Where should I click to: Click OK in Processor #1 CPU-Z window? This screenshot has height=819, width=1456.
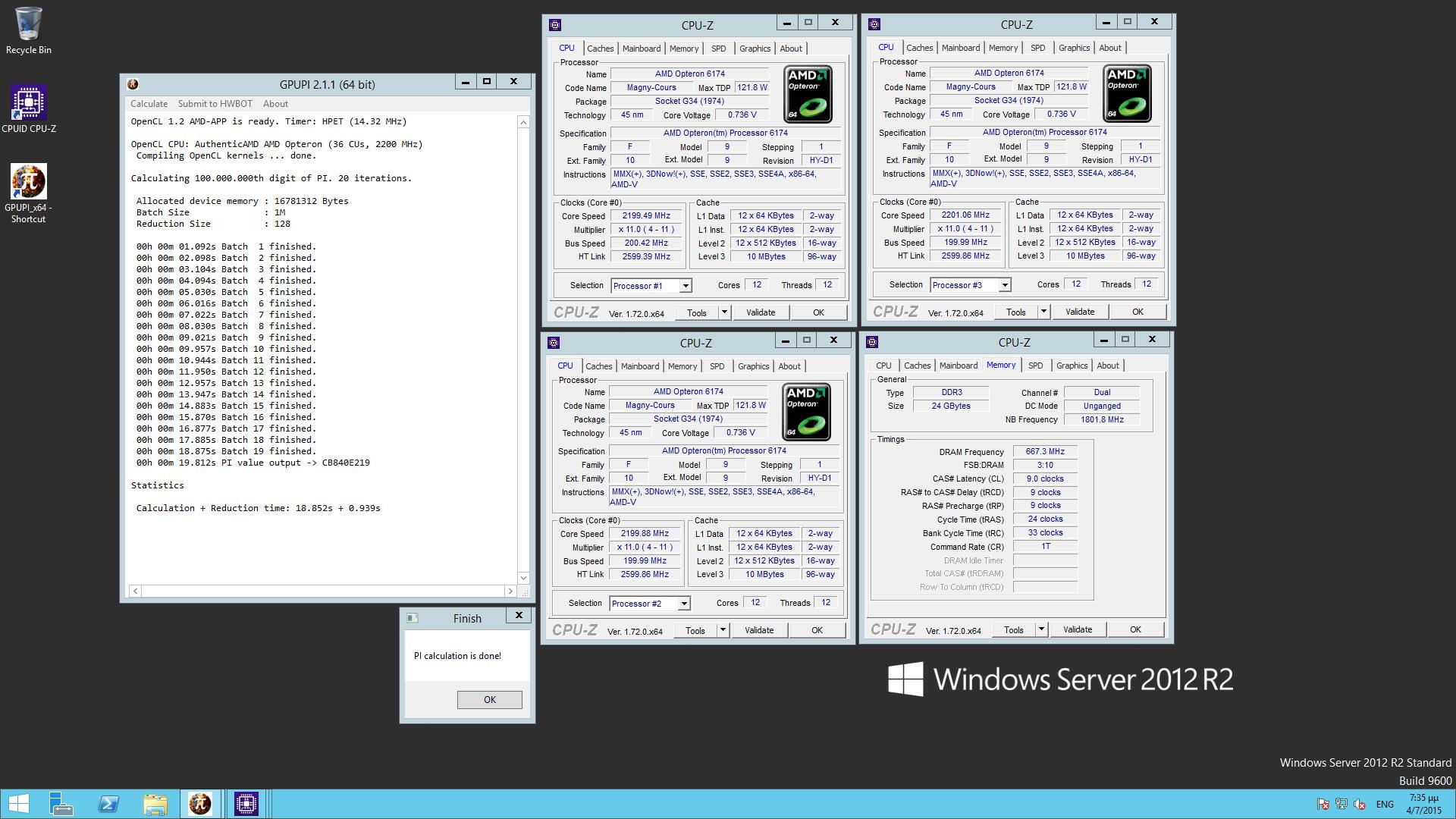pos(818,312)
